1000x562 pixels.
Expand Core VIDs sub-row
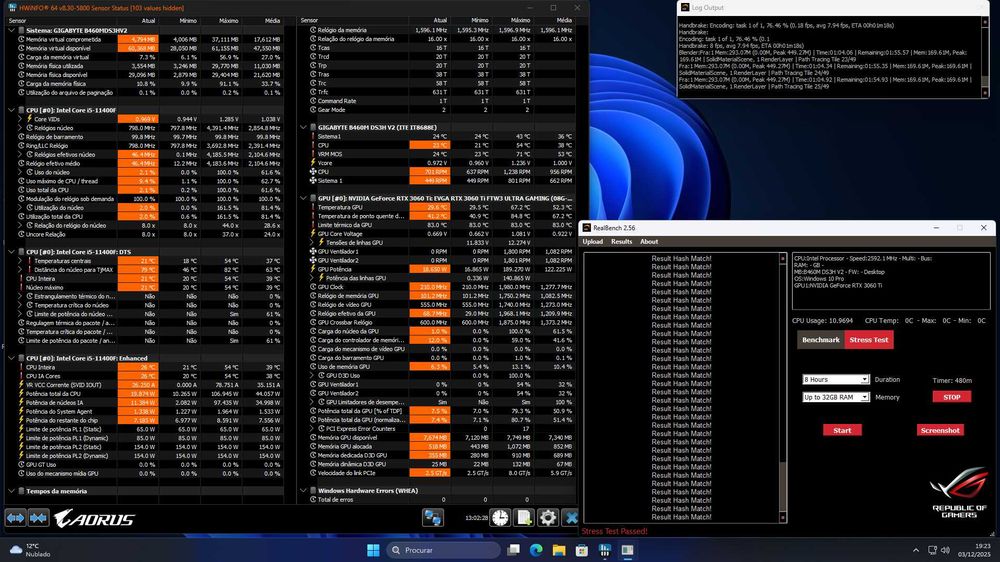20,119
